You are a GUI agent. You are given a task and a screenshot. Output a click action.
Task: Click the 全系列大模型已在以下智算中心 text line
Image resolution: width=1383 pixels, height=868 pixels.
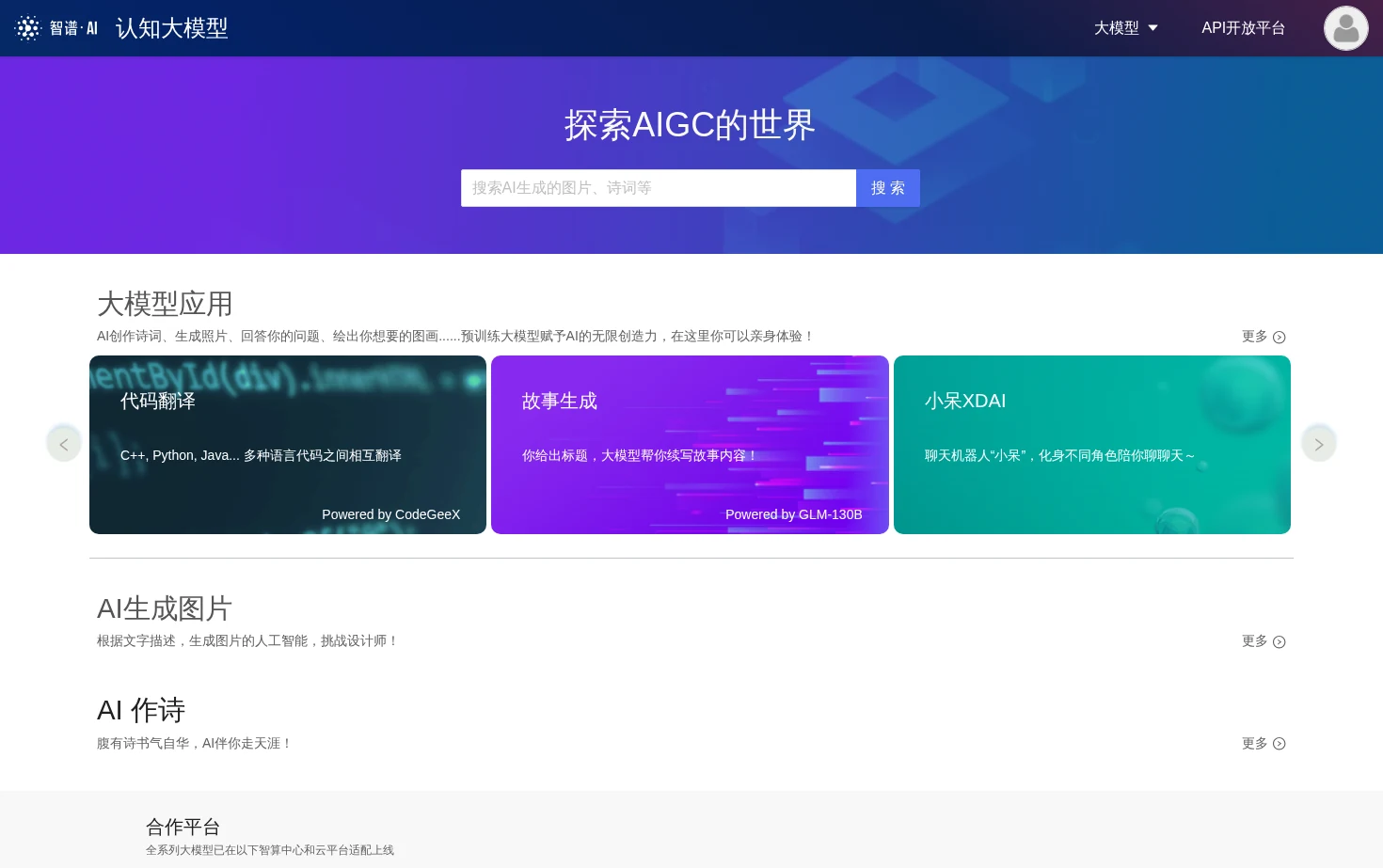(x=270, y=850)
